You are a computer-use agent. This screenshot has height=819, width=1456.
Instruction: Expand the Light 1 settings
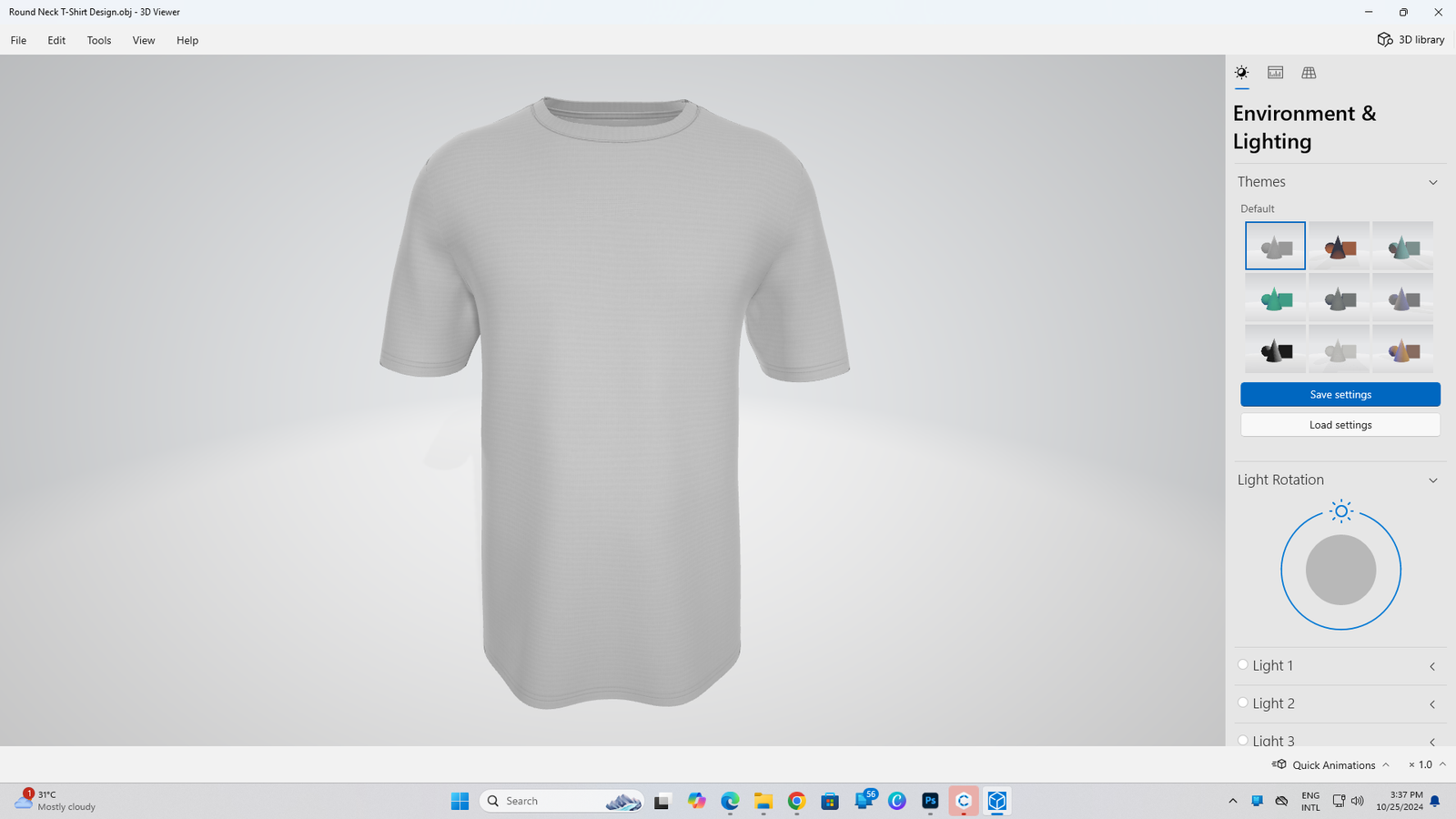click(x=1432, y=666)
